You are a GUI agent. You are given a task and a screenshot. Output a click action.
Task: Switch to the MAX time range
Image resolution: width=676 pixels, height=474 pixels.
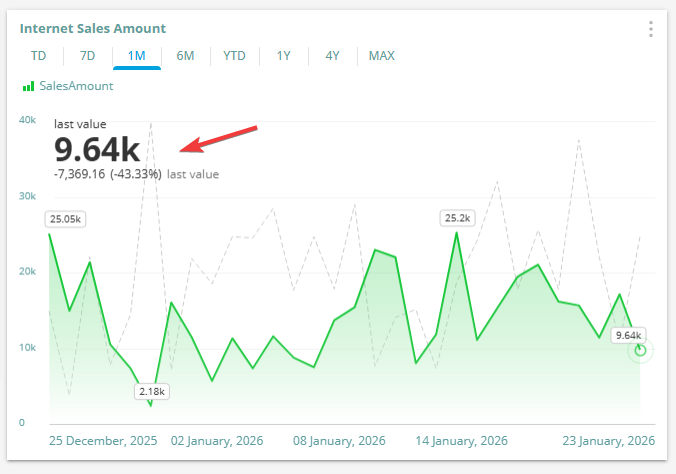381,56
